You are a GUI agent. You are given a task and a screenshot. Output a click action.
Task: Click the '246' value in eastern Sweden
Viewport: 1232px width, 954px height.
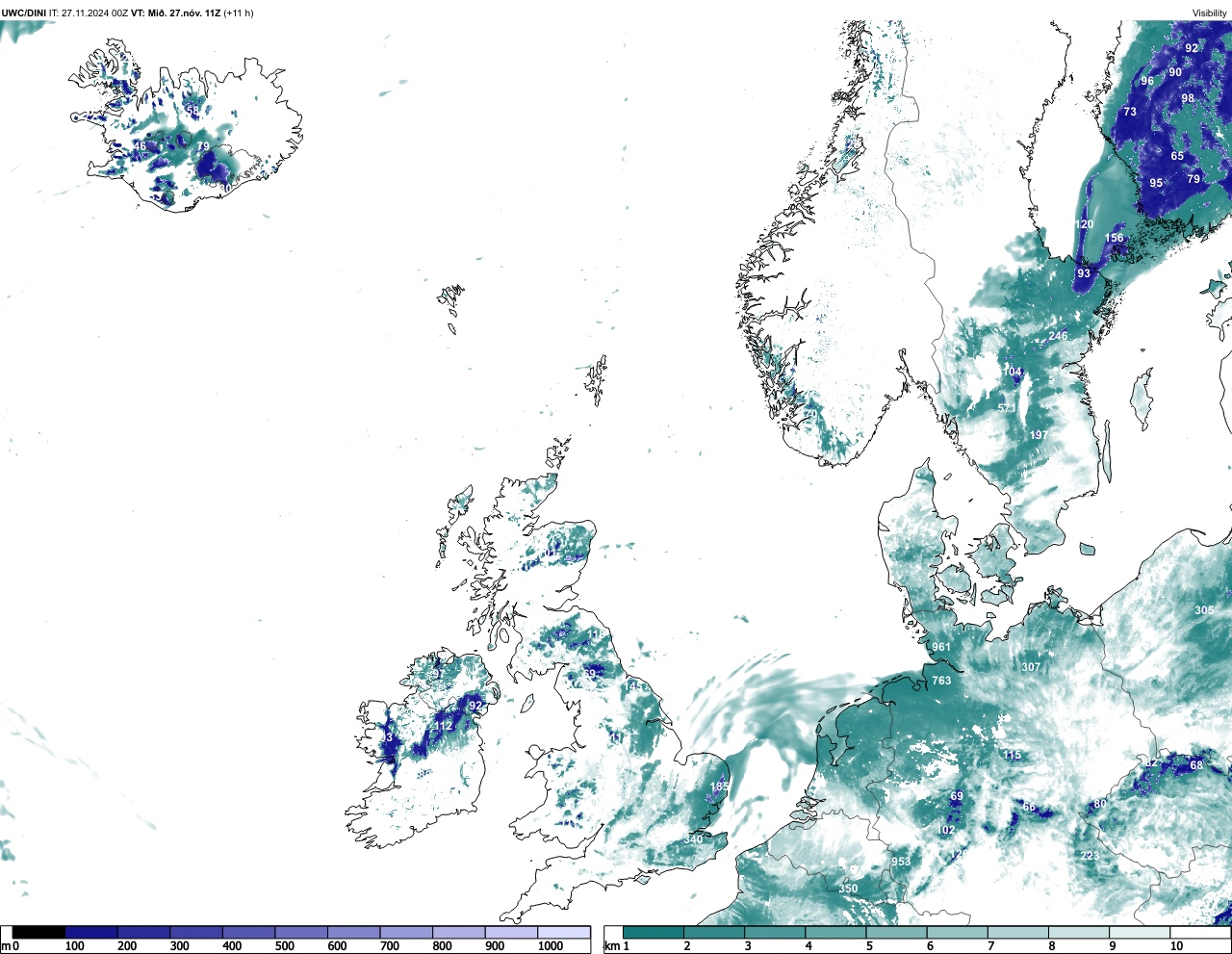(1058, 336)
